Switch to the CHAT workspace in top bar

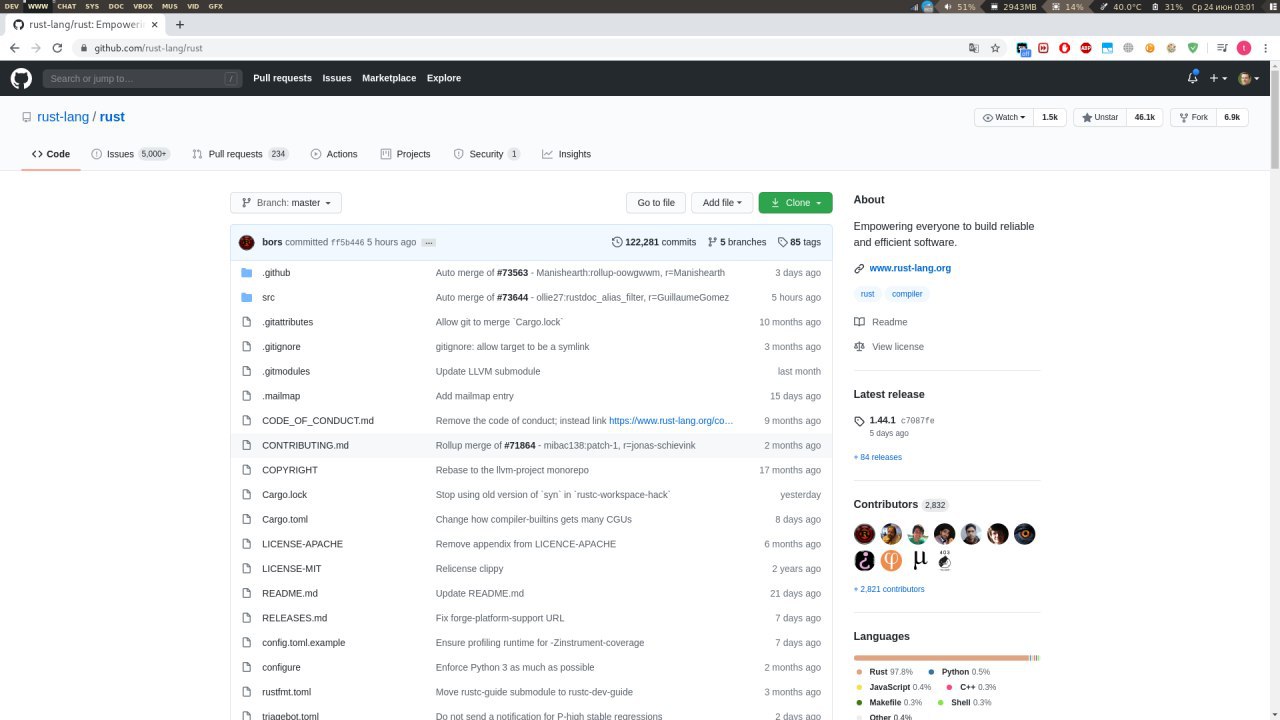click(x=66, y=6)
